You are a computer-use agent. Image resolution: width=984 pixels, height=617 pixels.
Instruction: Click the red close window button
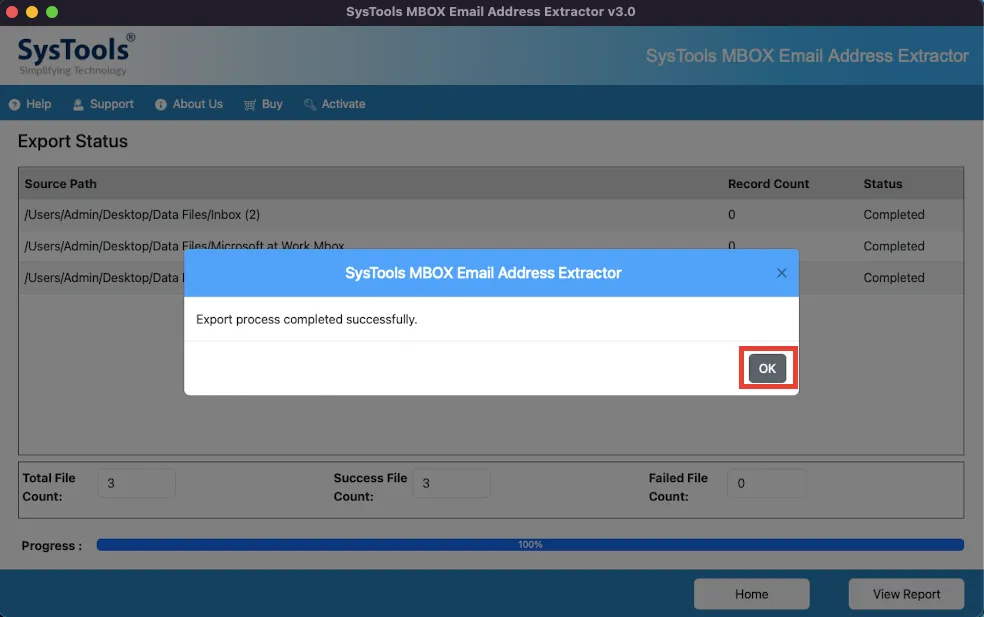click(x=12, y=12)
